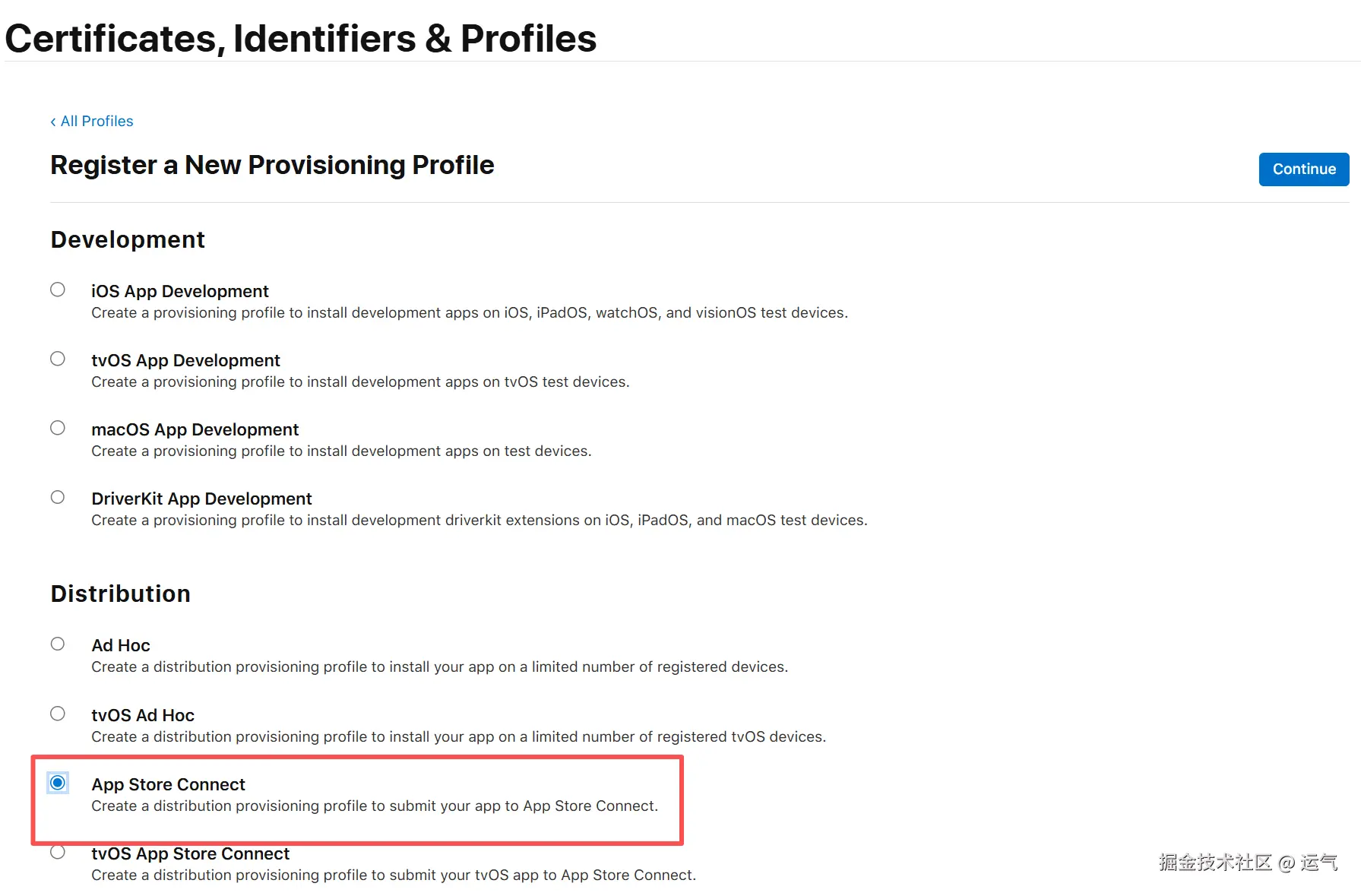Click the Continue button
Screen dimensions: 1361x896
[1303, 169]
